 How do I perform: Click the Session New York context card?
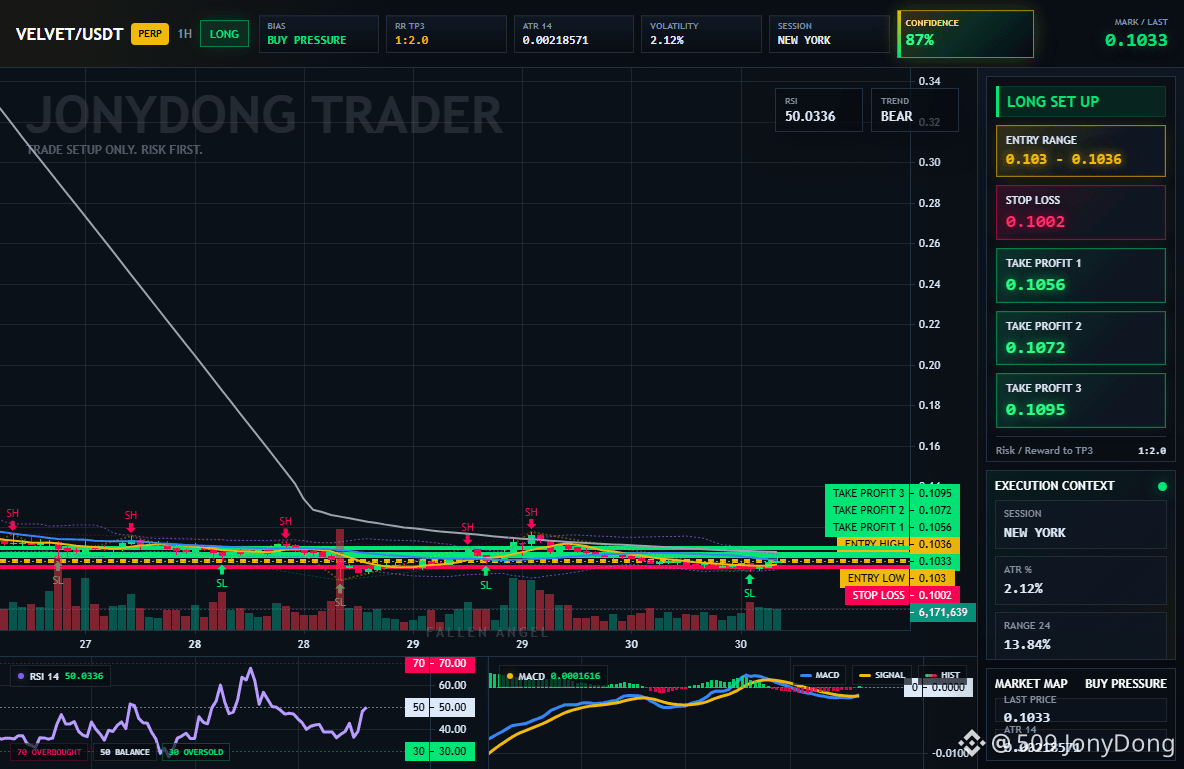pyautogui.click(x=1081, y=523)
